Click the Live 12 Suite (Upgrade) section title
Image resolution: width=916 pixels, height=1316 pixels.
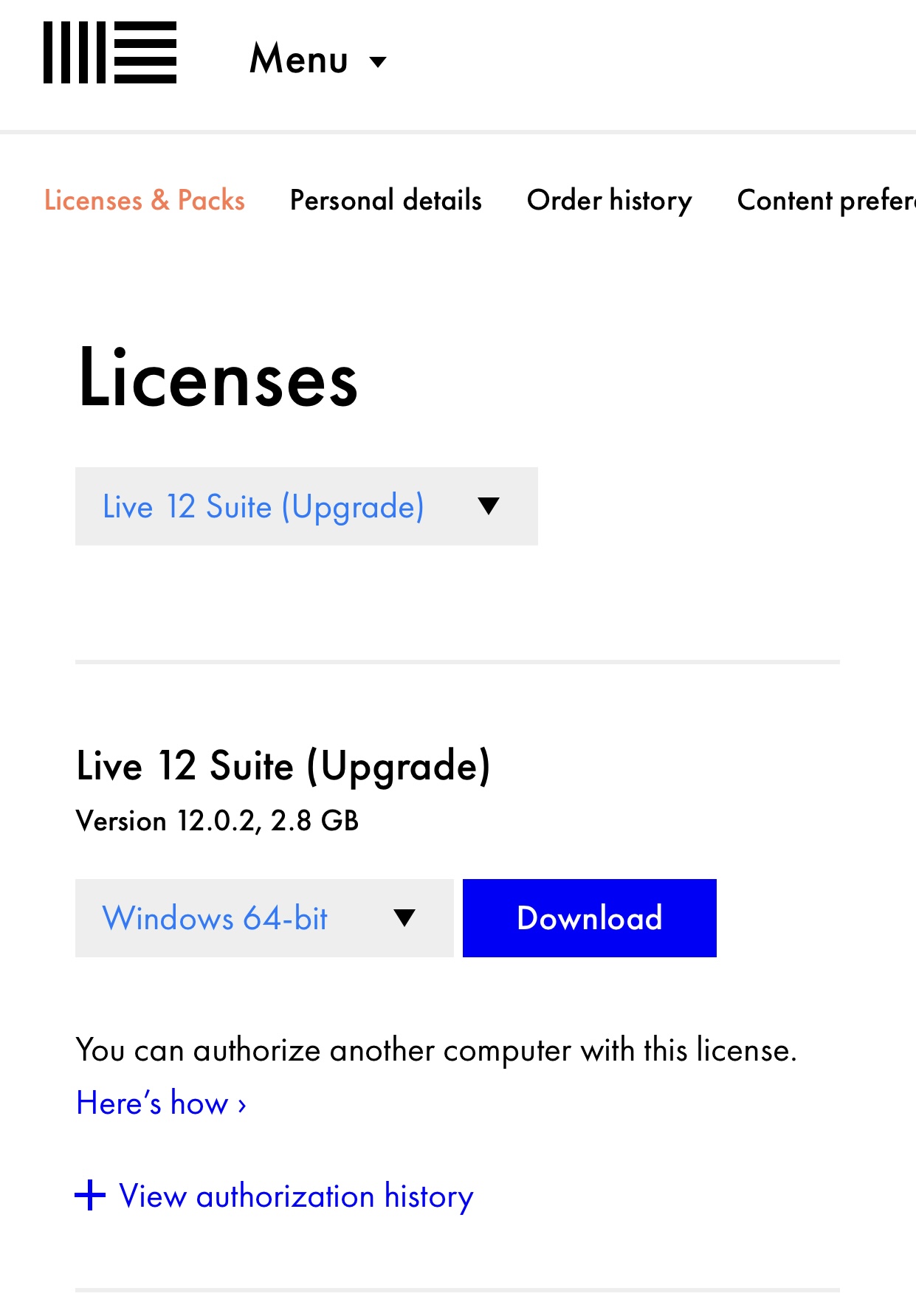283,766
